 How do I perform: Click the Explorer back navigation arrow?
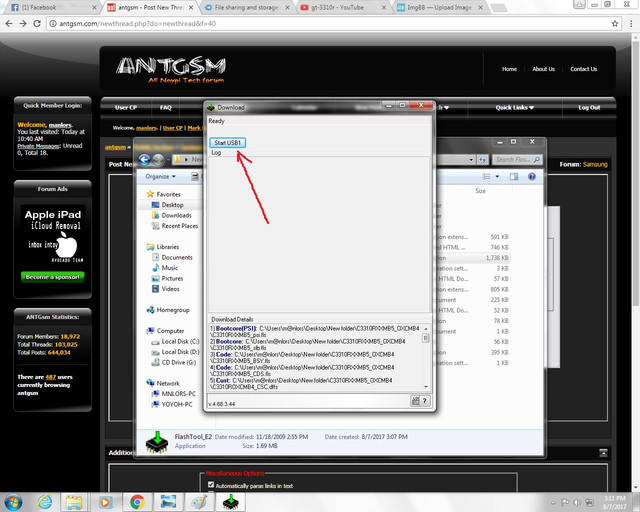tap(144, 160)
